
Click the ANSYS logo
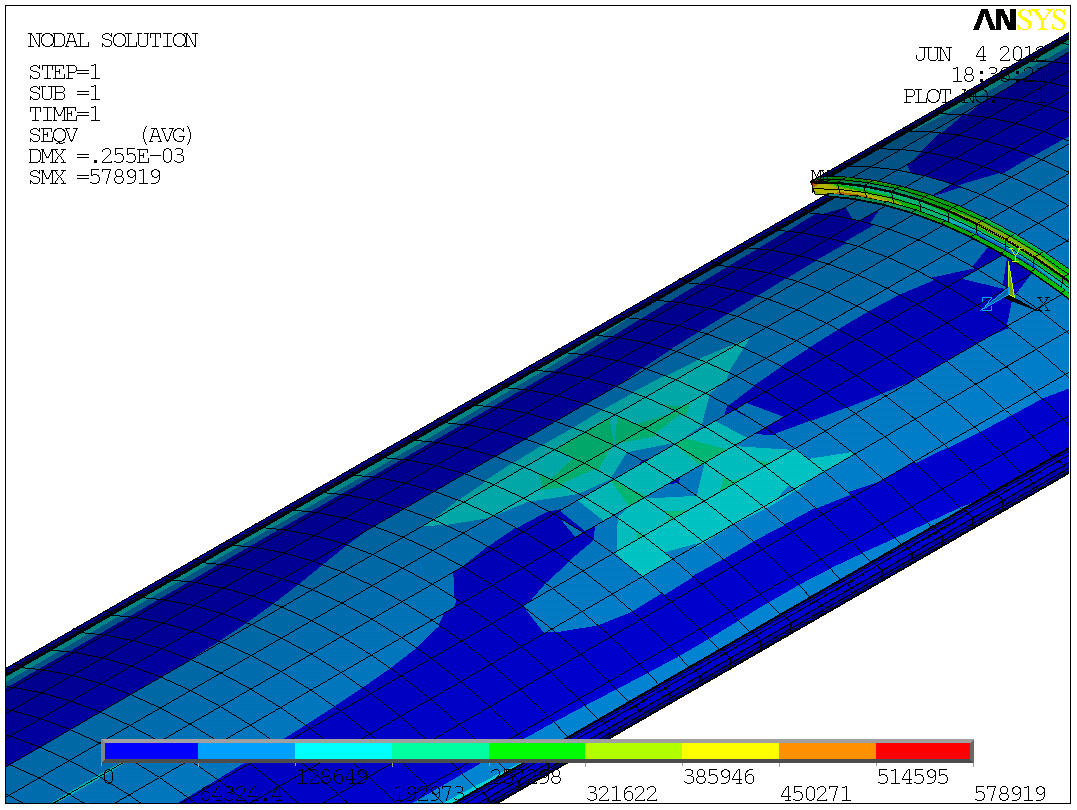(x=1020, y=20)
